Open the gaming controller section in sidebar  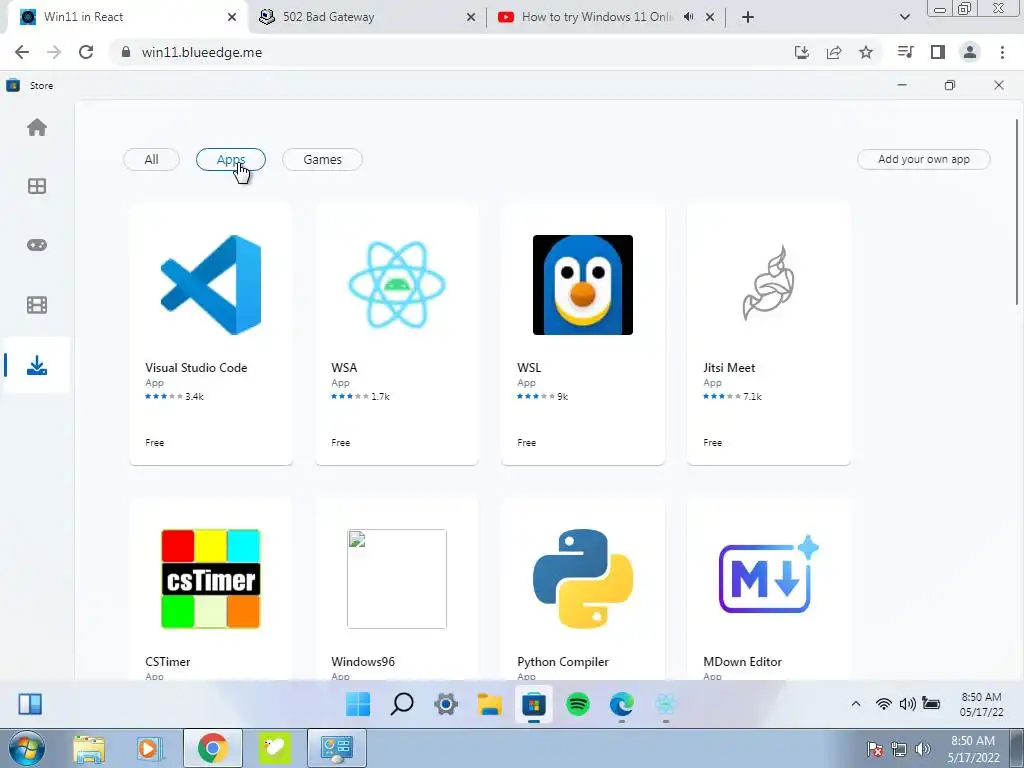coord(37,245)
